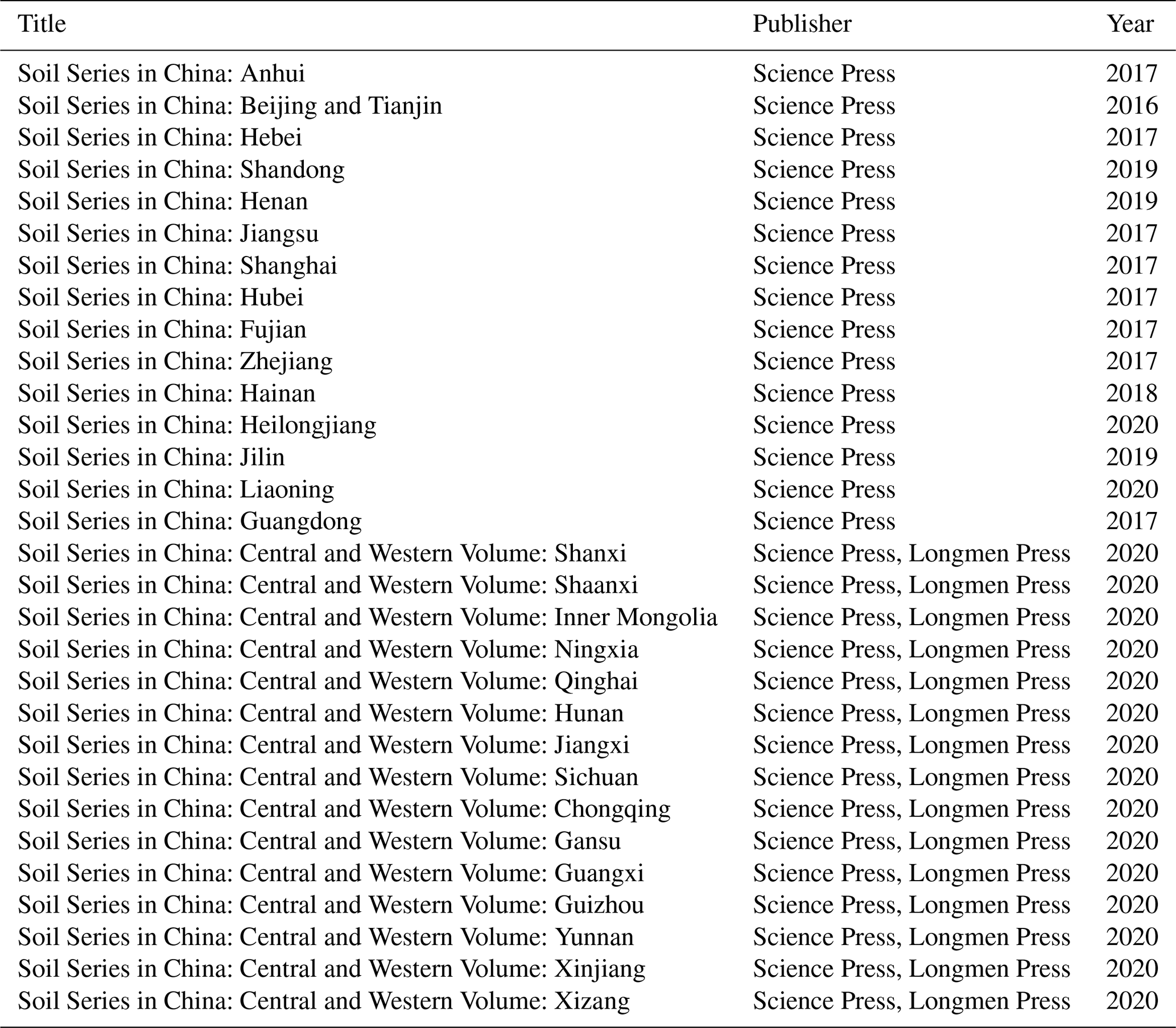Viewport: 1176px width, 1028px height.
Task: Select the Xinjiang volume title
Action: click(x=331, y=969)
